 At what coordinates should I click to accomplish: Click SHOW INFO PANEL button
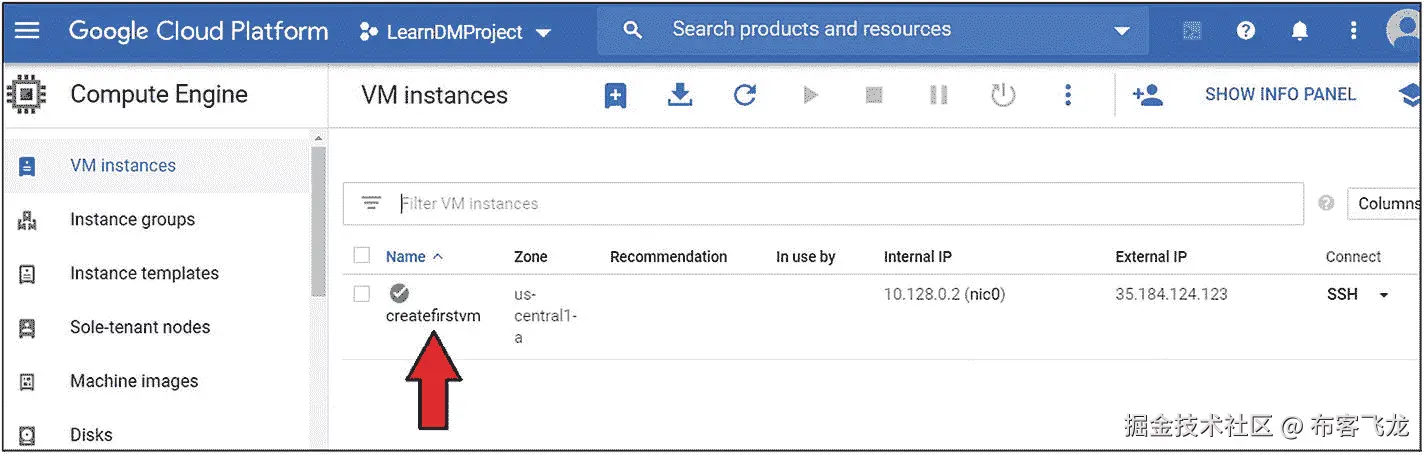pyautogui.click(x=1280, y=95)
